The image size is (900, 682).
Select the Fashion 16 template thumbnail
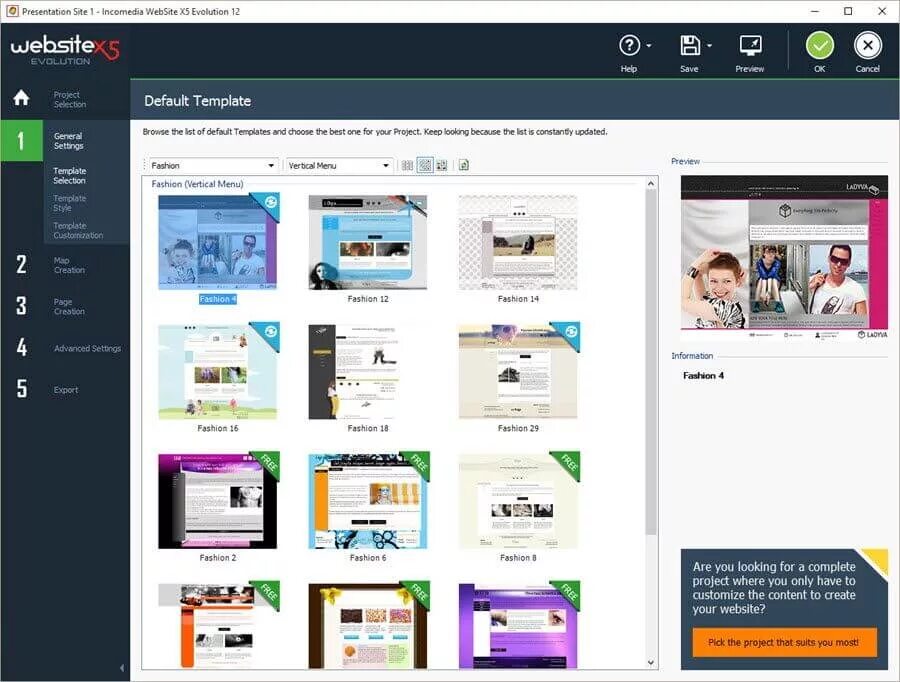218,371
